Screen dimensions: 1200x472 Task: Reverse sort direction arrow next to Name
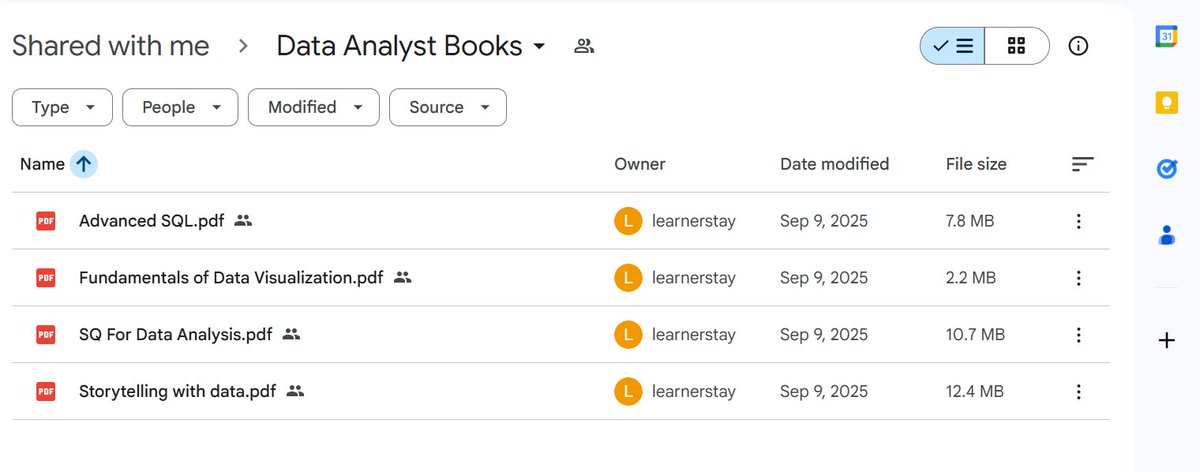click(83, 164)
